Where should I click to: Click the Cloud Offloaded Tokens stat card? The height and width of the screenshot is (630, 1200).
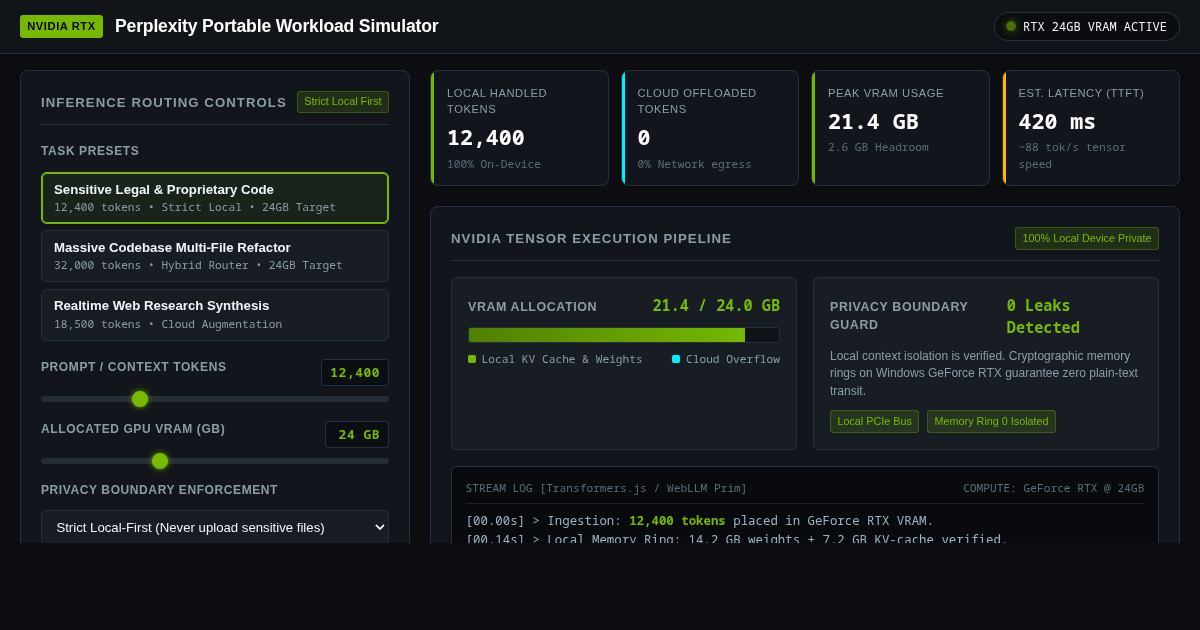(x=710, y=128)
